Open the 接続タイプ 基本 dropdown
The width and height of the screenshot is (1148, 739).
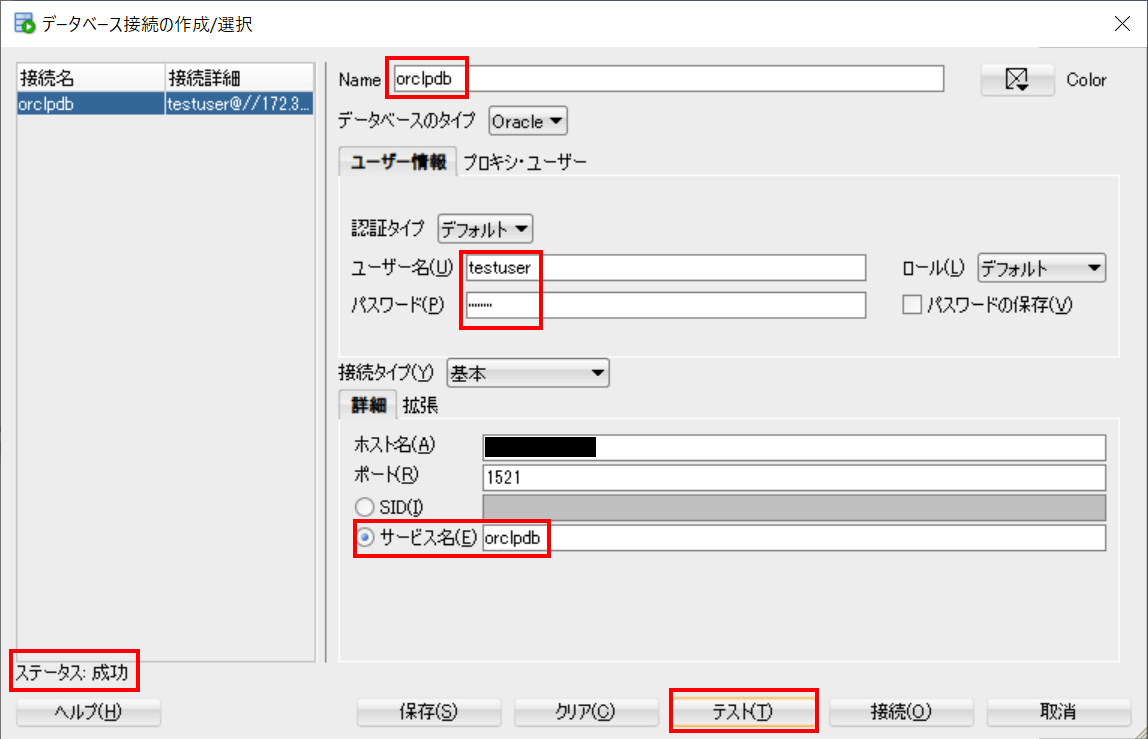point(527,374)
